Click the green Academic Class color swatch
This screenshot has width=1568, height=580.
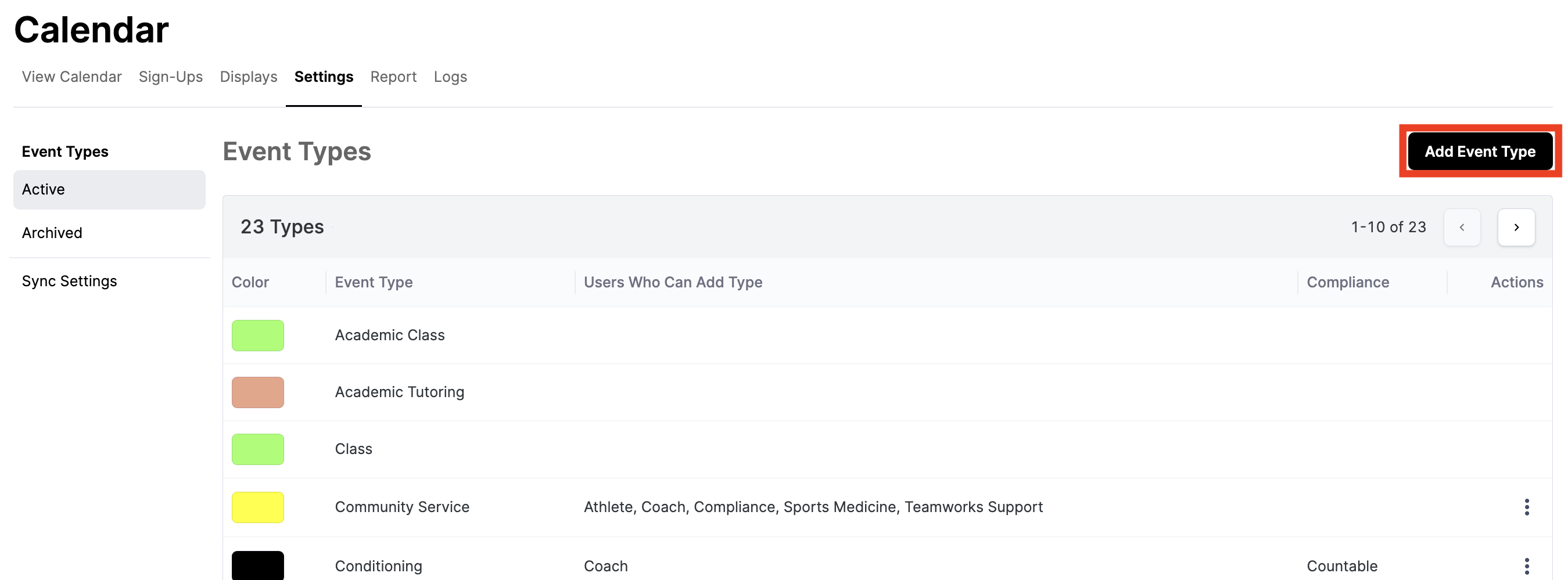[257, 336]
